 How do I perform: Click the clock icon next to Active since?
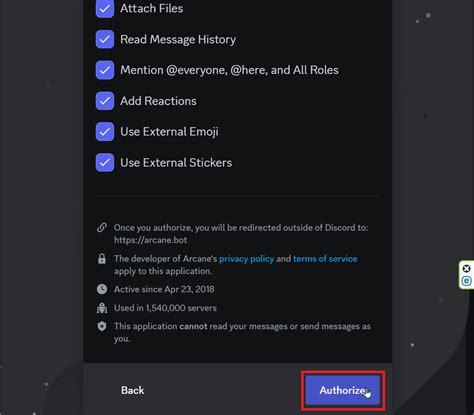pyautogui.click(x=102, y=289)
